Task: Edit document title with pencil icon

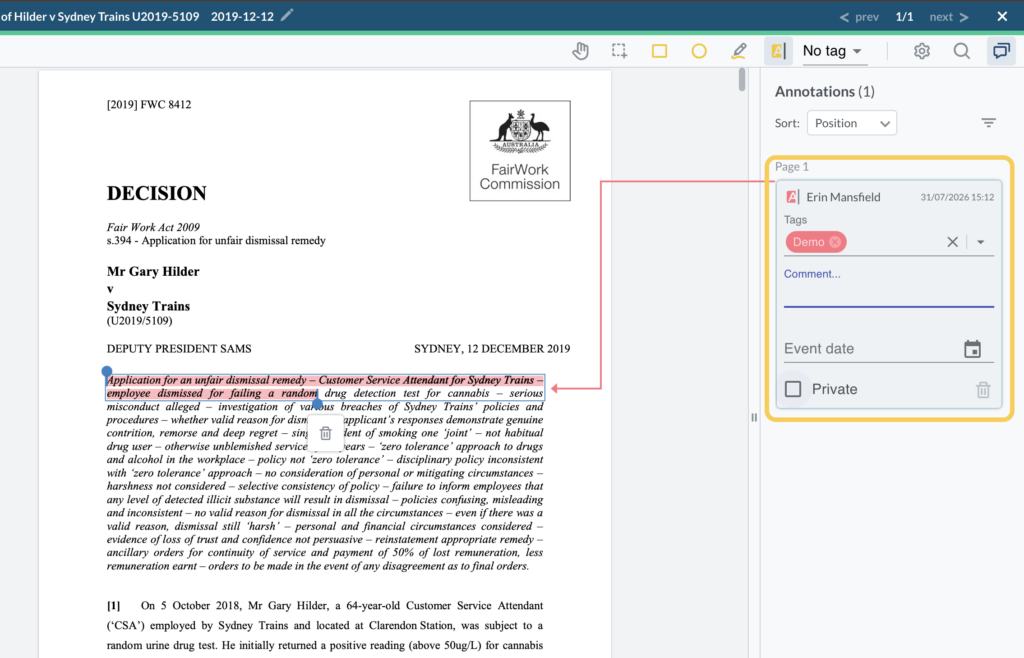Action: point(287,16)
